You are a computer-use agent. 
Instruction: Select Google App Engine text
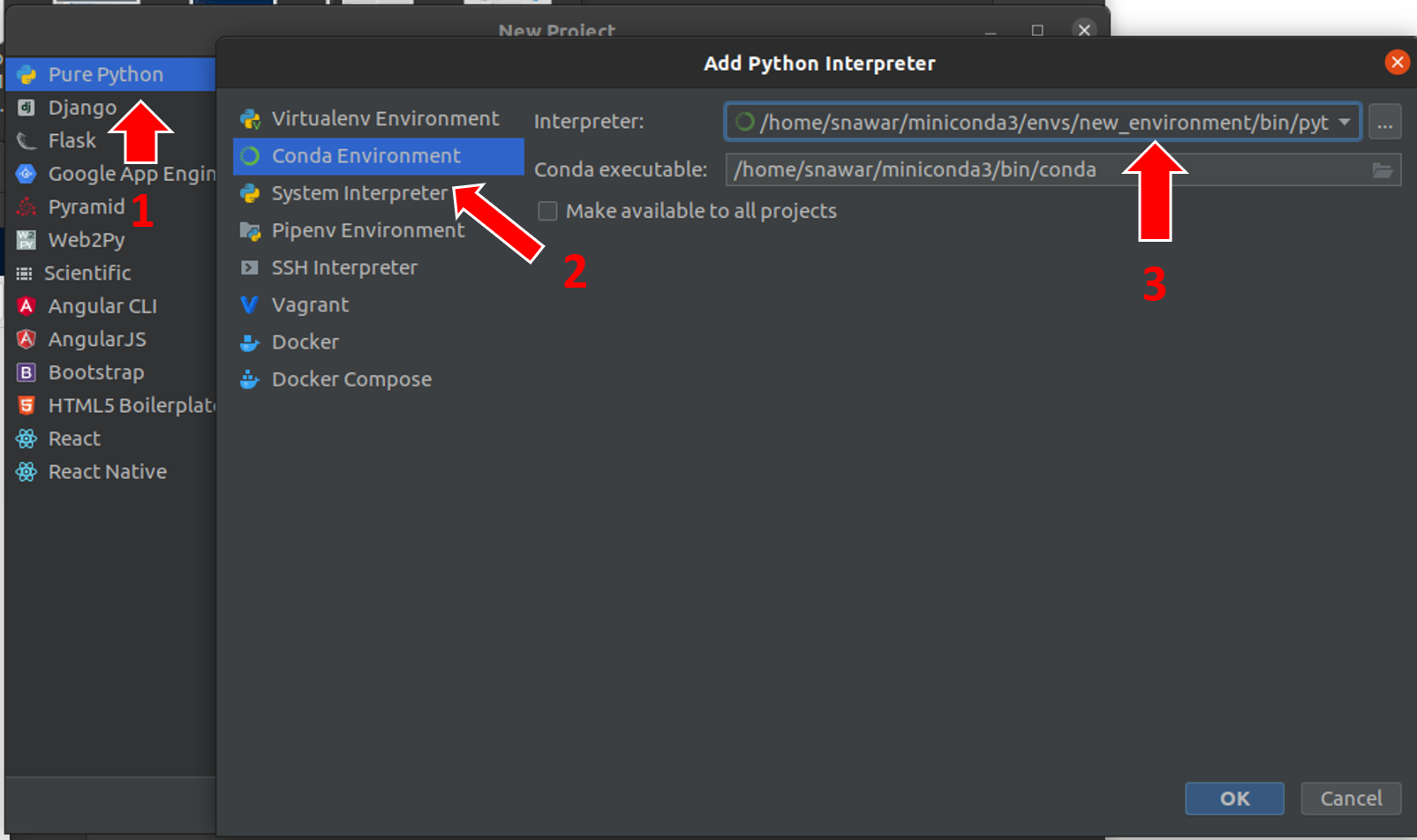coord(132,174)
